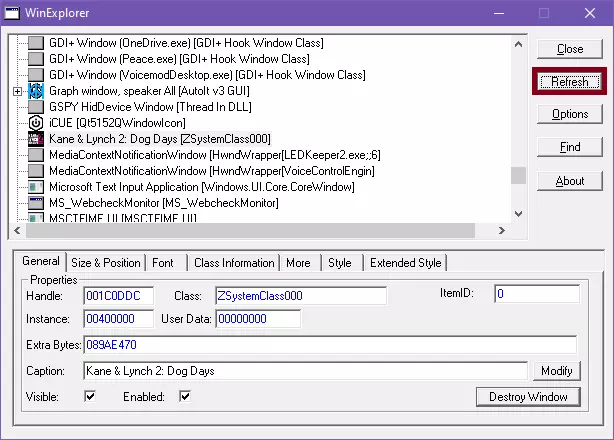Select GDI+ Window (VoicemodDesktop.exe) row text
This screenshot has height=440, width=614.
[x=207, y=75]
